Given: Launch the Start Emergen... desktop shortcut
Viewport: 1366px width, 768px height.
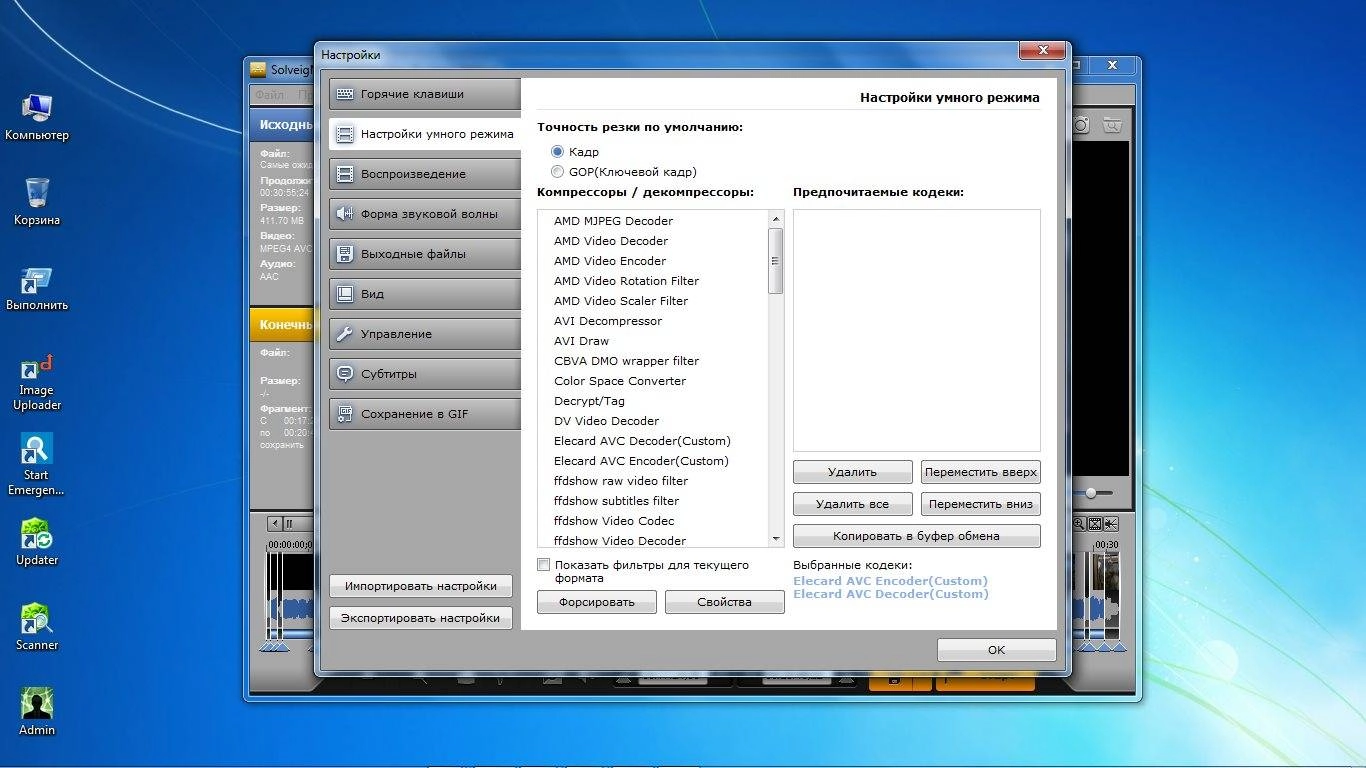Looking at the screenshot, I should [37, 465].
